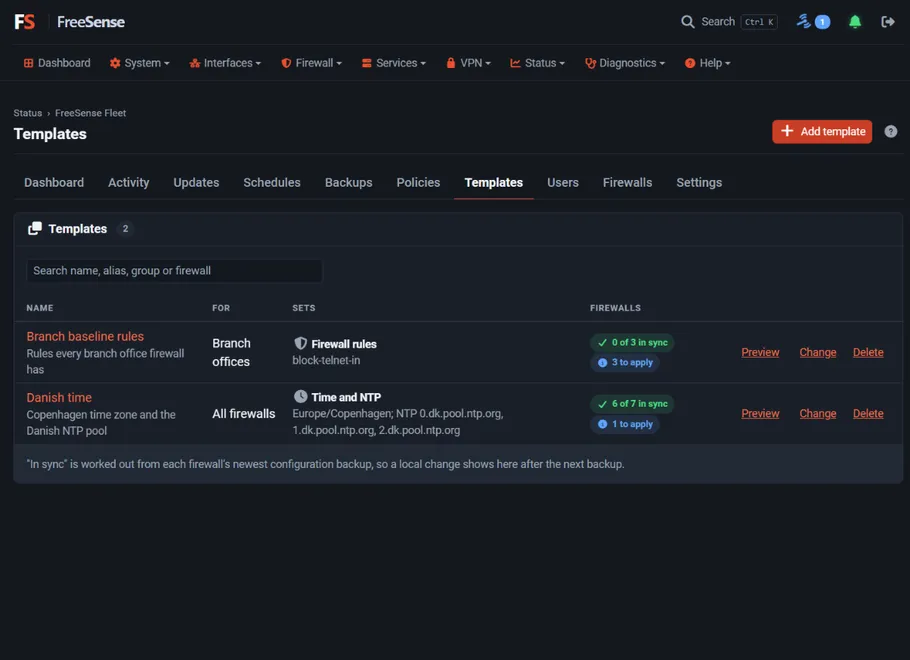Expand the System dropdown menu
910x660 pixels.
[139, 63]
